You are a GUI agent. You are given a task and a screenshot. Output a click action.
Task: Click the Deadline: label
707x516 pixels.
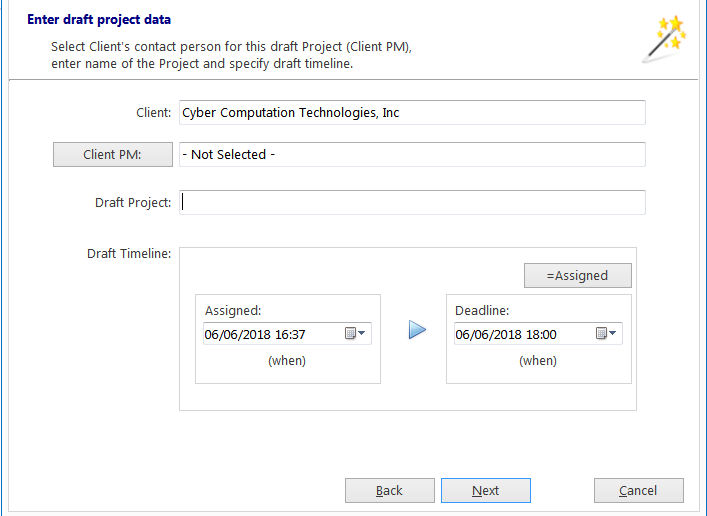482,311
